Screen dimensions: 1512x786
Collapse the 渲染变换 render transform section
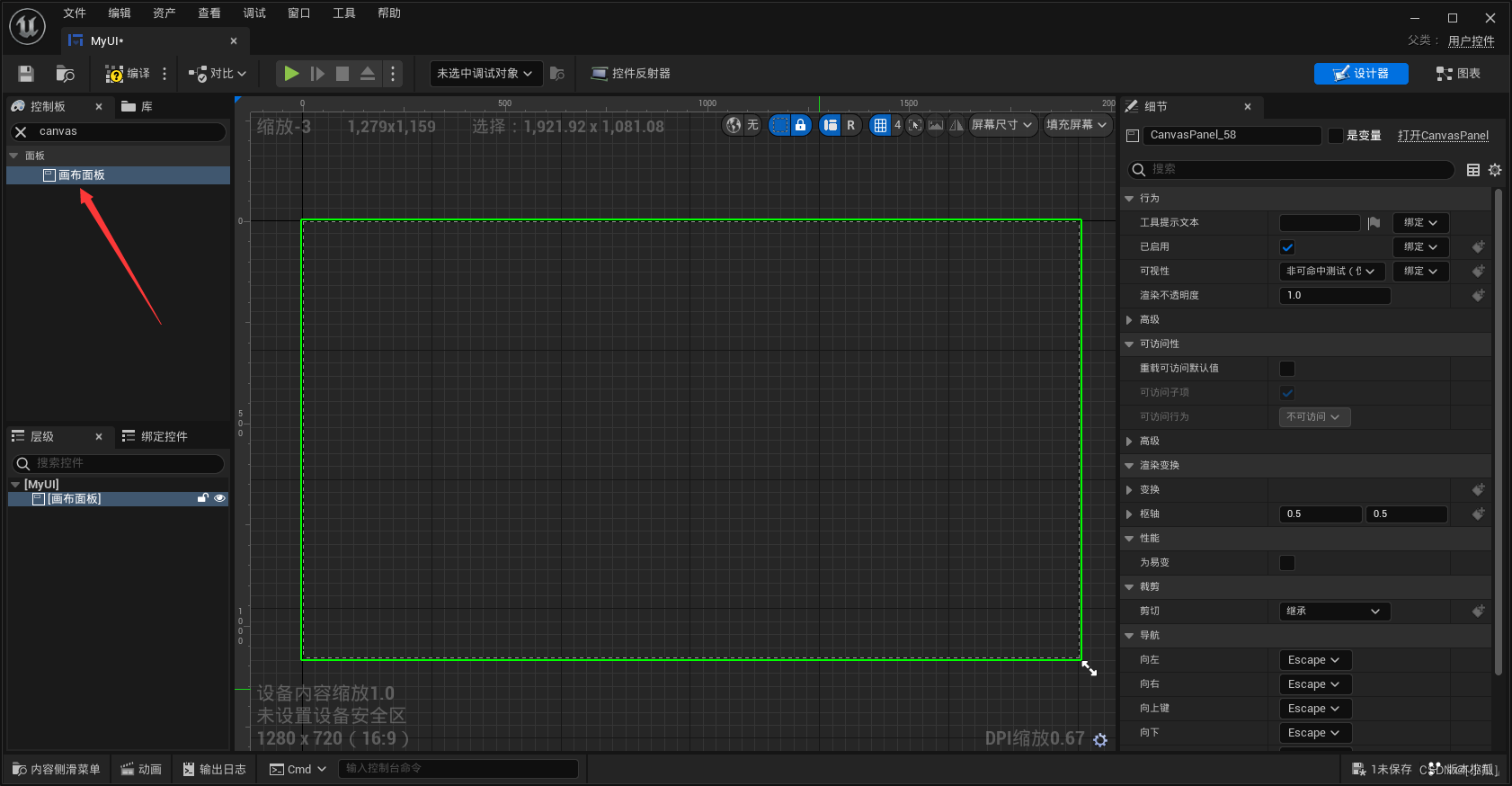[x=1129, y=466]
